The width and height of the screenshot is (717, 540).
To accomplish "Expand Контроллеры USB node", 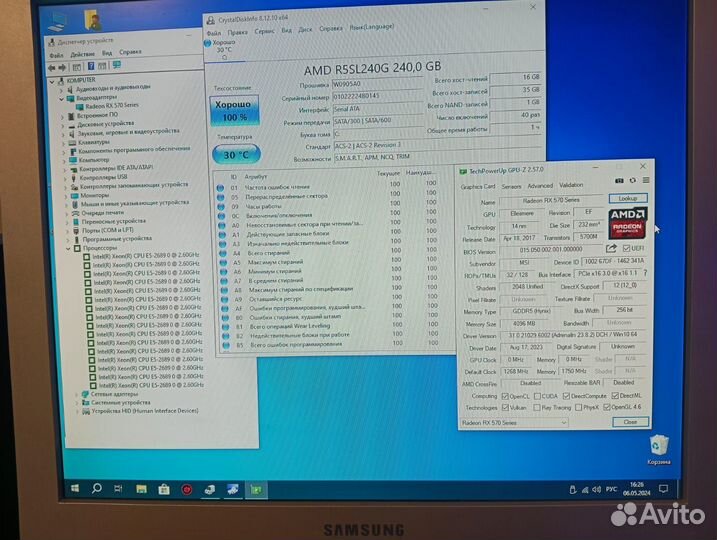I will coord(65,178).
